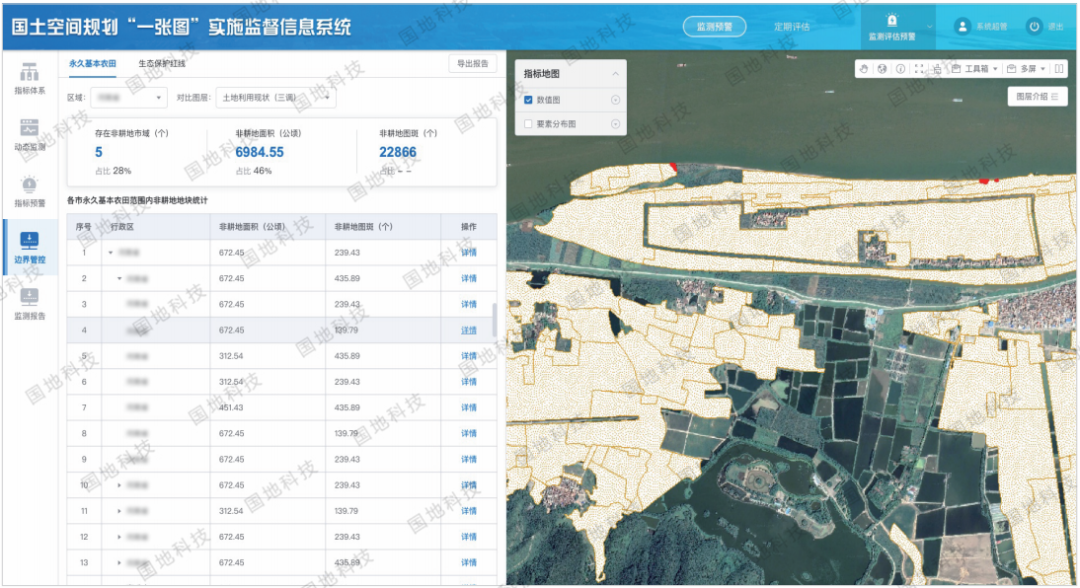Click the 退出 power icon

[1034, 26]
